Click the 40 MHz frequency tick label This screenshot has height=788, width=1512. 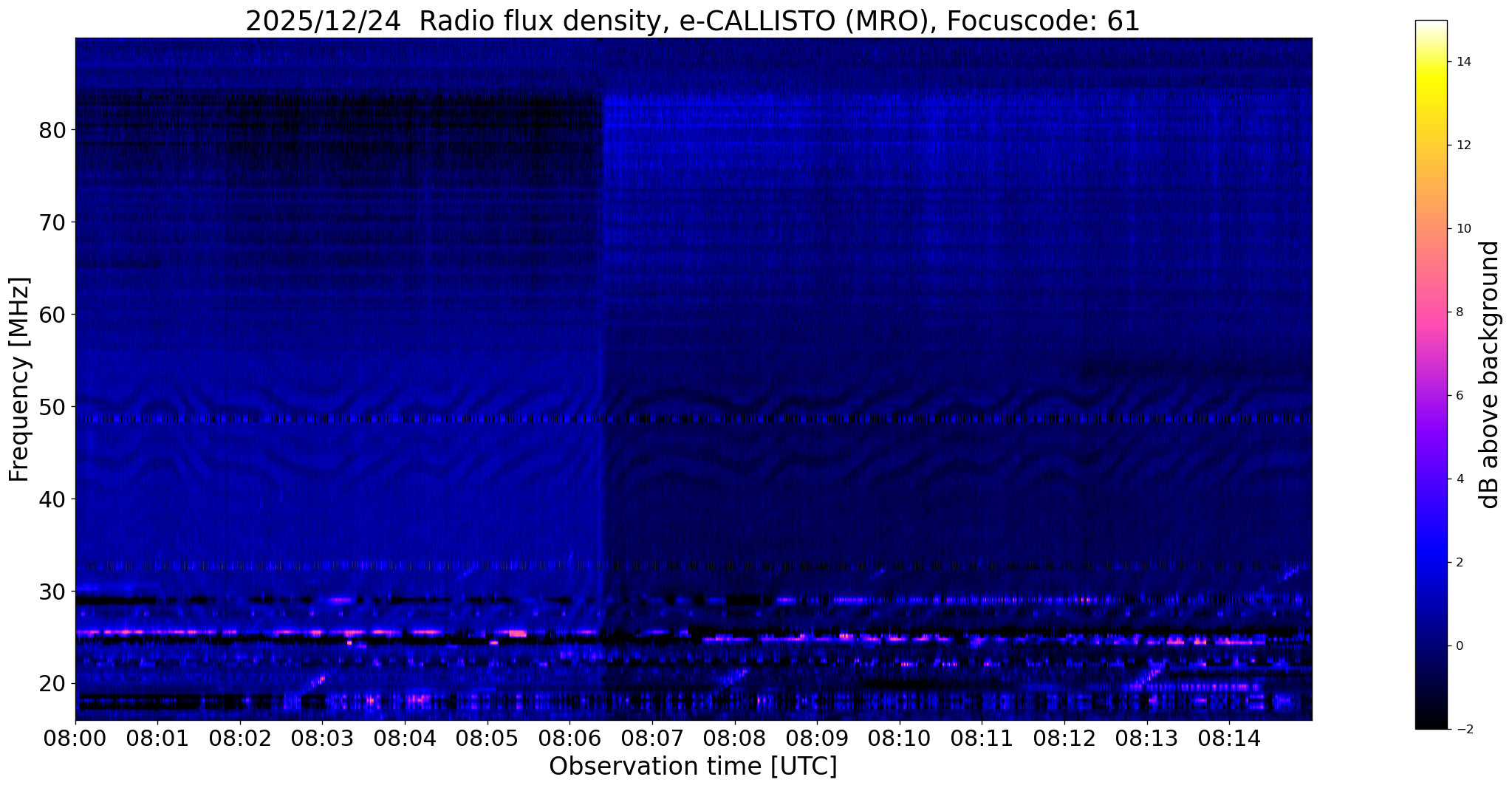point(52,499)
